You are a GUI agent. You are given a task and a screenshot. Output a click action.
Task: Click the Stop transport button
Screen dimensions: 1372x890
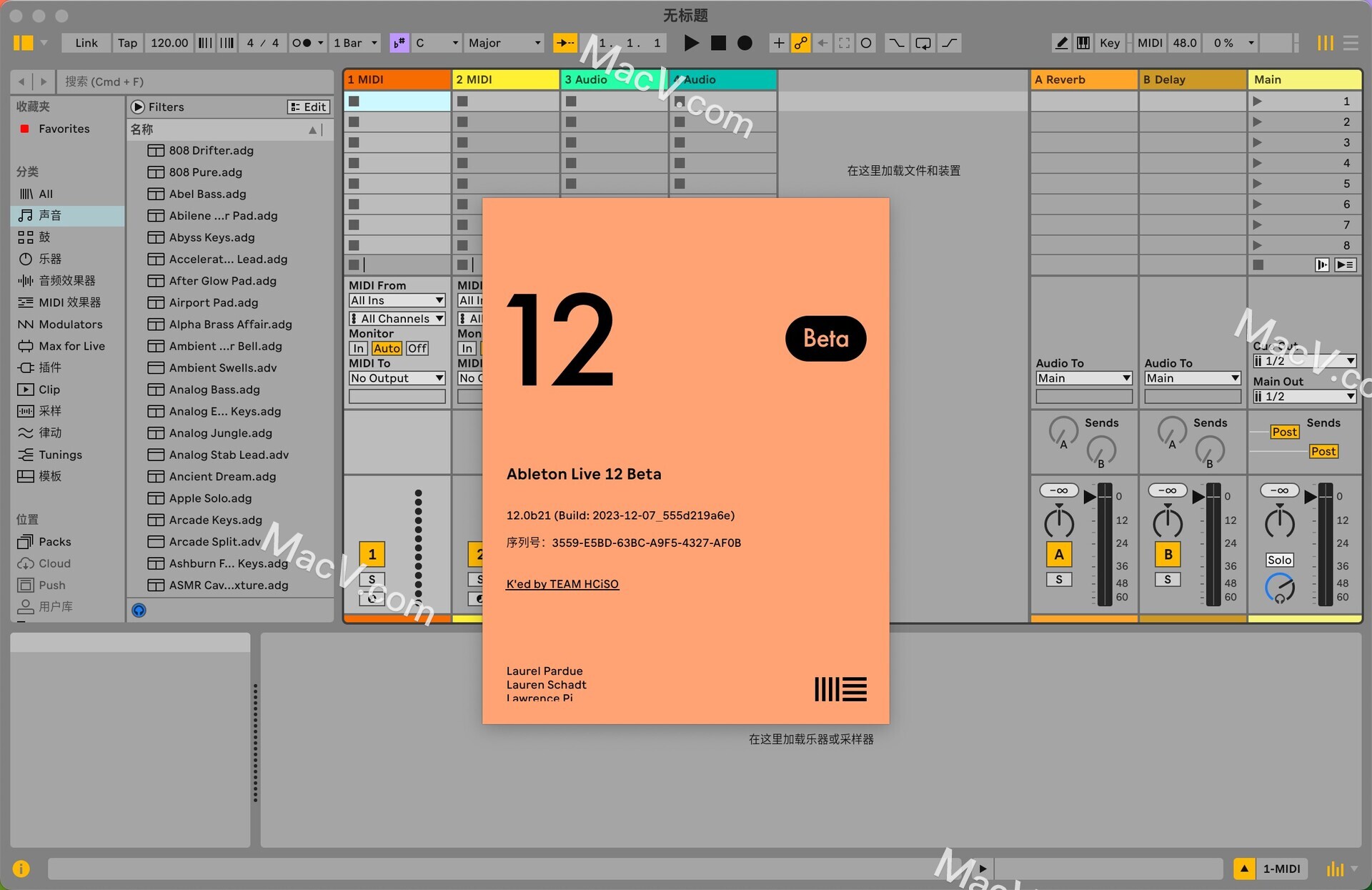tap(718, 43)
